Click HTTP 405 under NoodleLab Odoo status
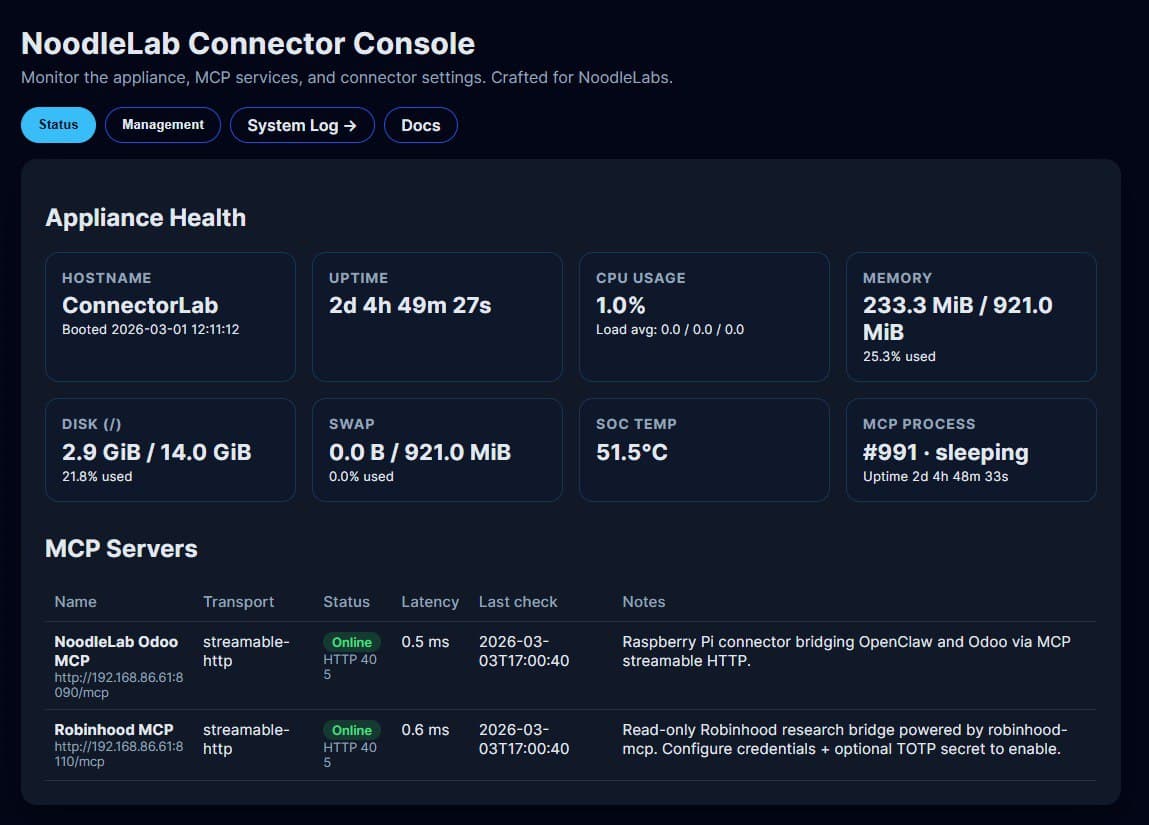This screenshot has width=1149, height=825. pyautogui.click(x=350, y=667)
